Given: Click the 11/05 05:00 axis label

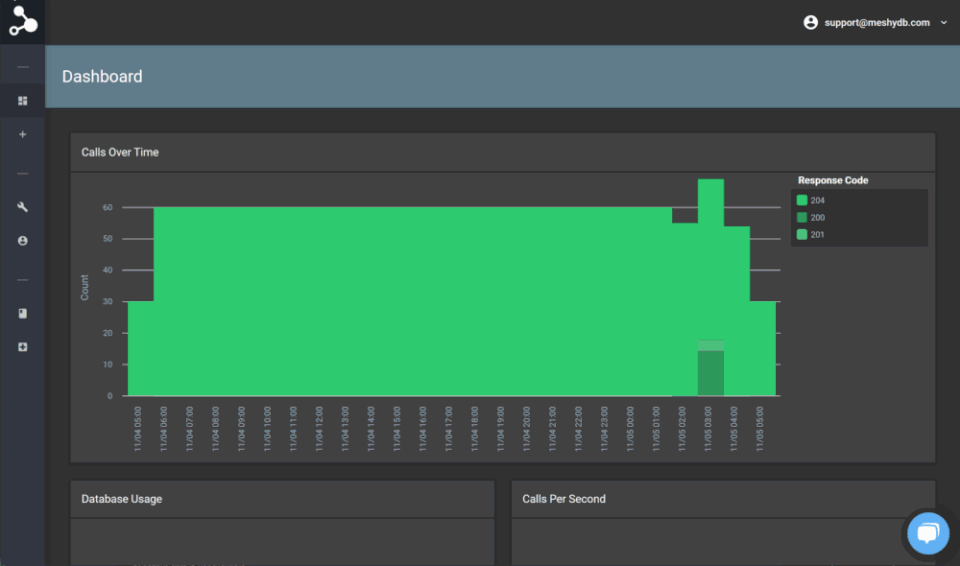Looking at the screenshot, I should [x=760, y=429].
